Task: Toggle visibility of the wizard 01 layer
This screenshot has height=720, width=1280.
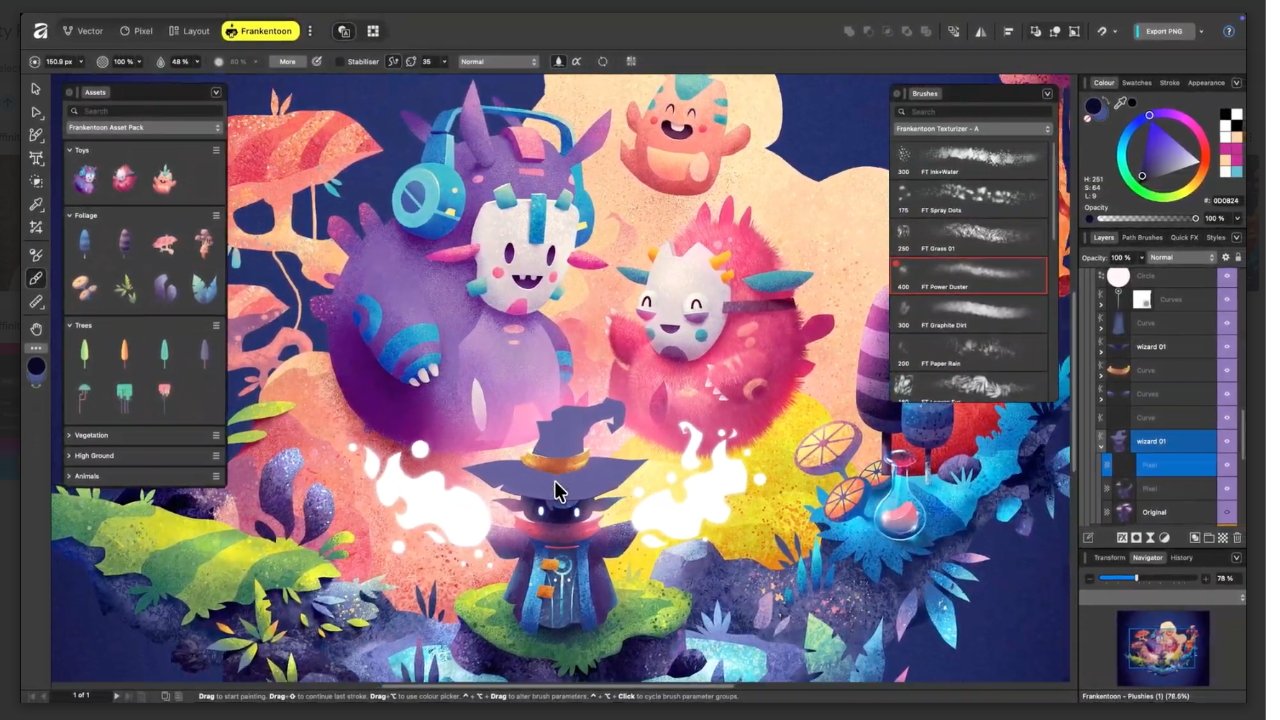Action: click(x=1227, y=441)
